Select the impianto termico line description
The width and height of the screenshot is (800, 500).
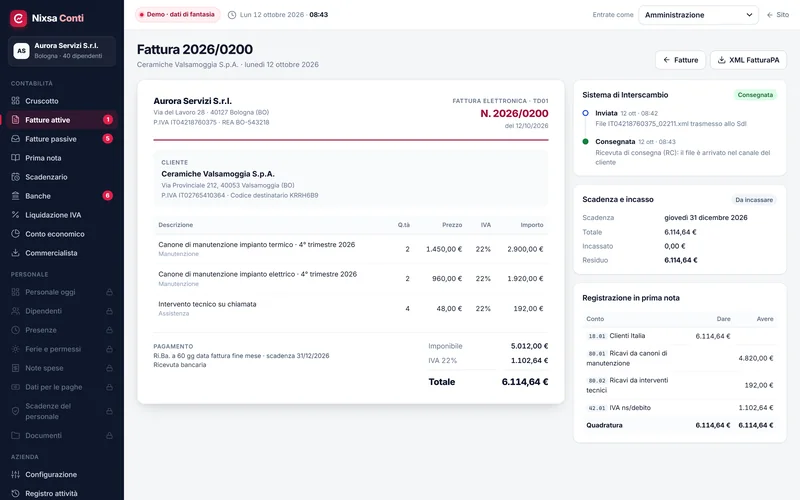click(257, 245)
